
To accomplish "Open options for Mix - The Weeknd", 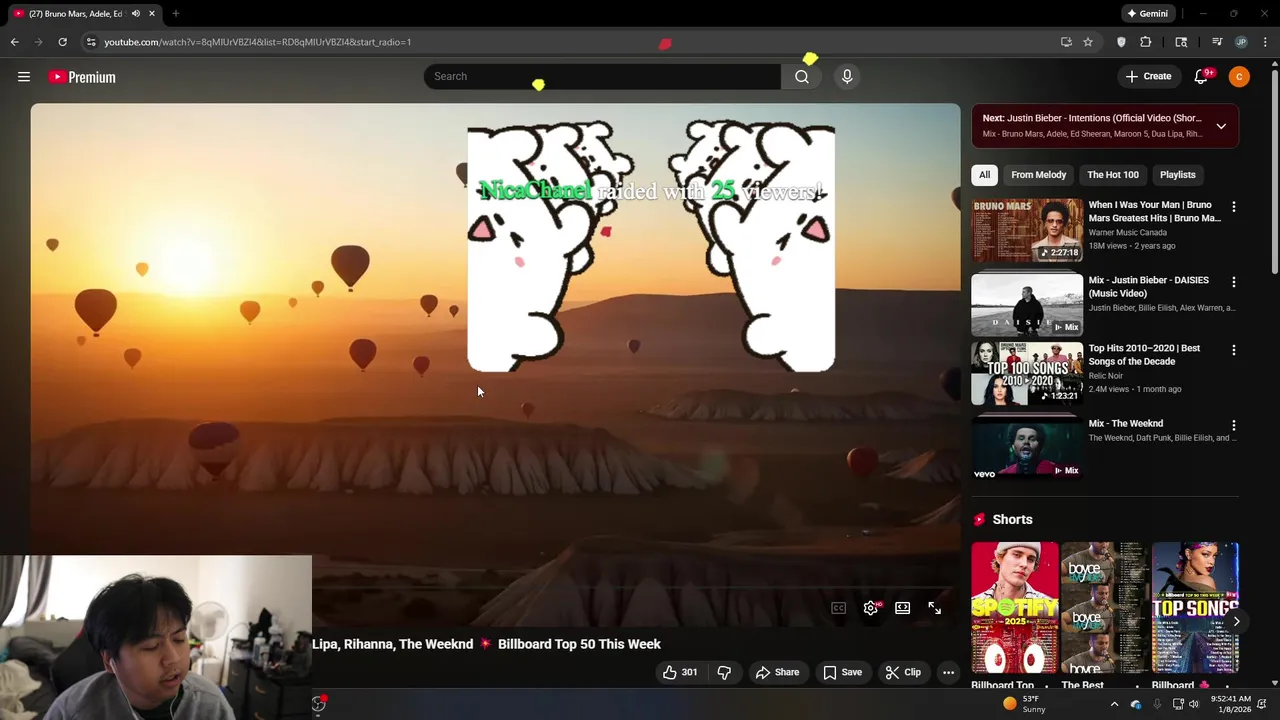I will [1233, 425].
